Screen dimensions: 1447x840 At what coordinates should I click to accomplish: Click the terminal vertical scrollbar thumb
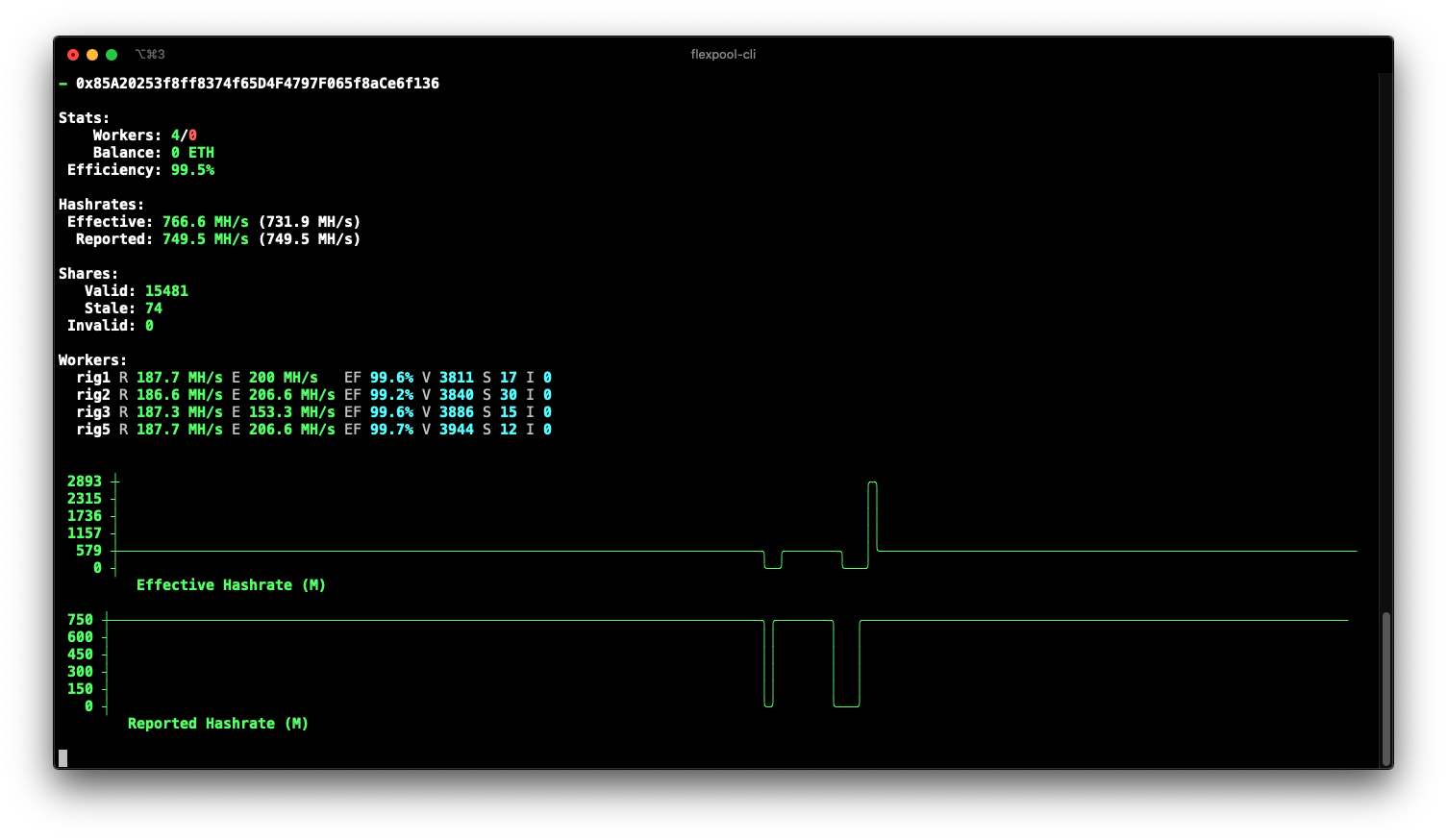pos(1385,687)
